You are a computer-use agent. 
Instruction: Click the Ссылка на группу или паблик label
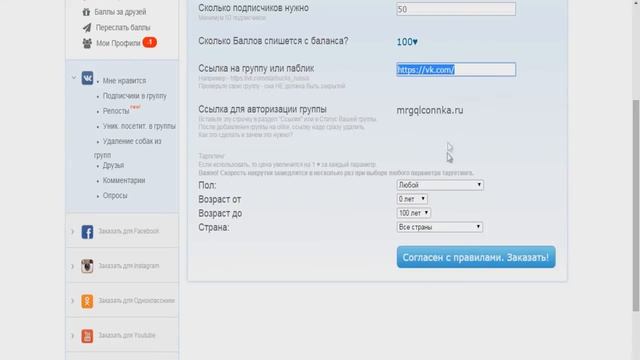pos(256,68)
